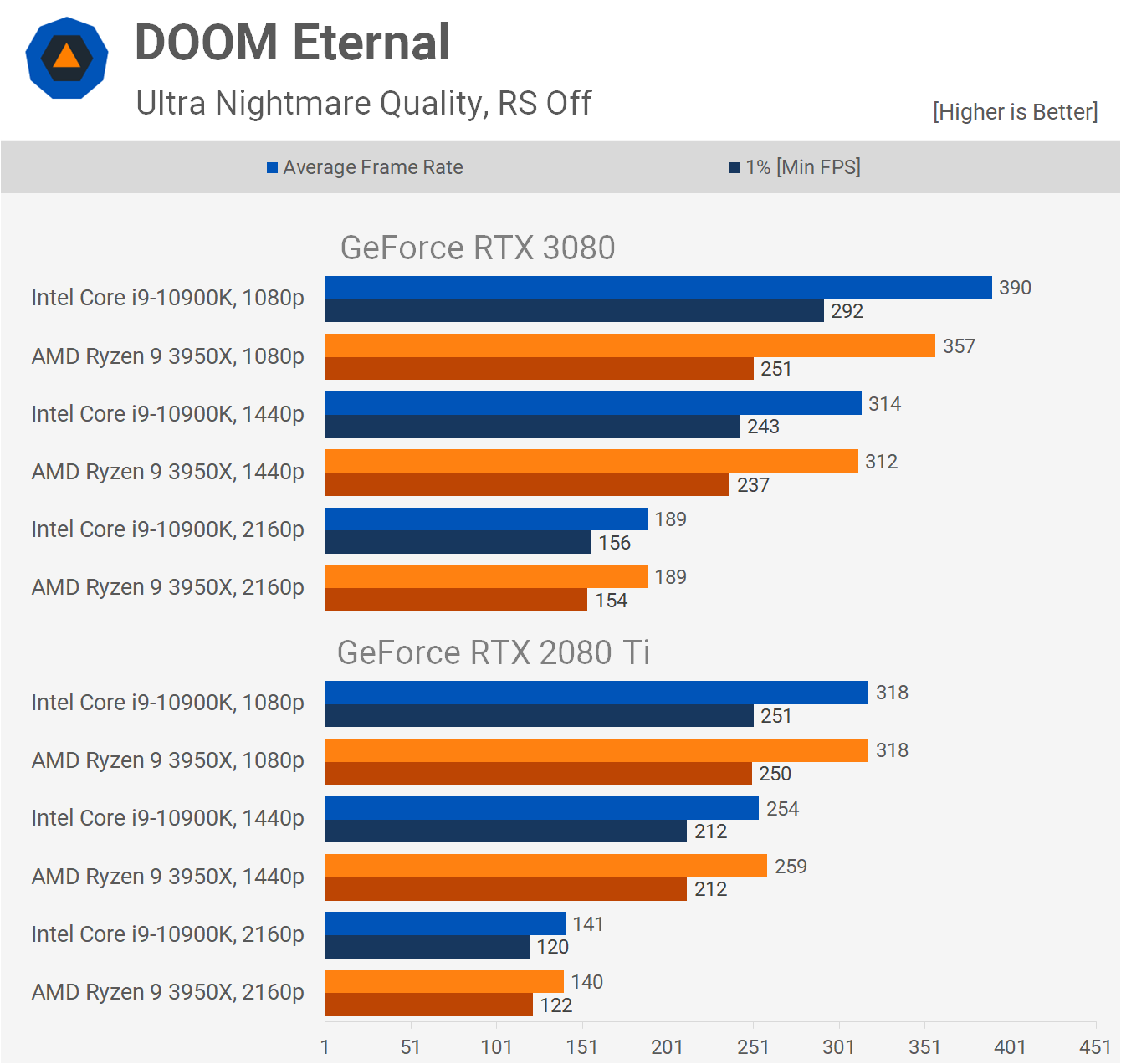This screenshot has width=1121, height=1064.
Task: Click the '151' axis tick label
Action: coord(581,1047)
